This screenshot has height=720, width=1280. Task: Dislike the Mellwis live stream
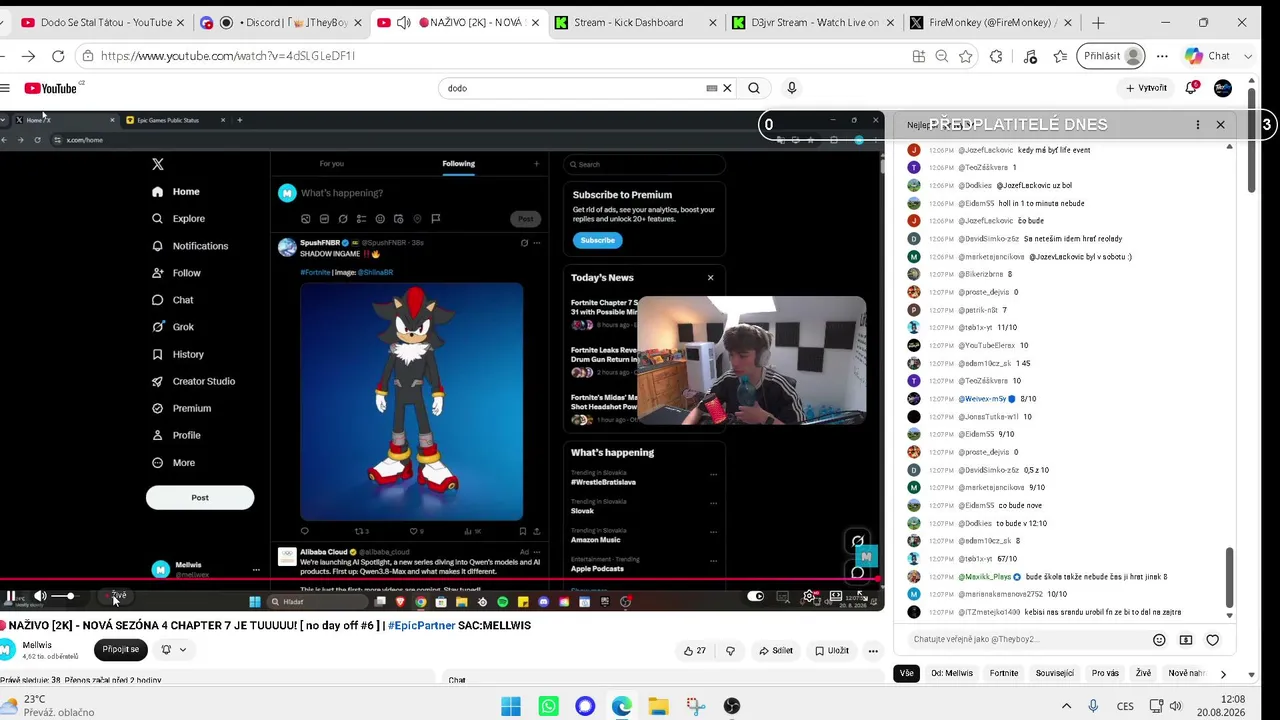click(730, 651)
